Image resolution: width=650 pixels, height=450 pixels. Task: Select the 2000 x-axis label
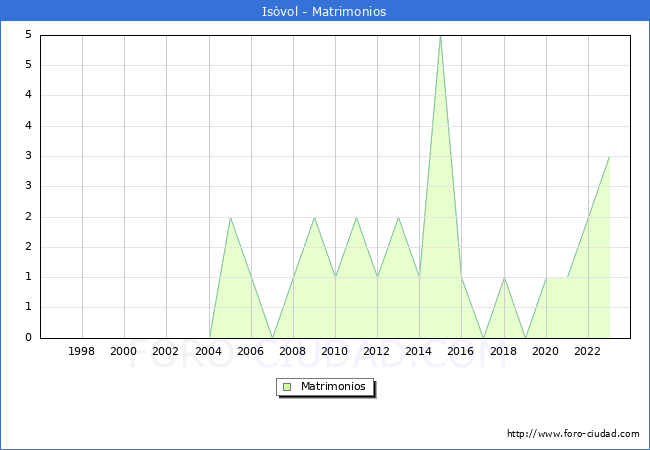(x=124, y=351)
